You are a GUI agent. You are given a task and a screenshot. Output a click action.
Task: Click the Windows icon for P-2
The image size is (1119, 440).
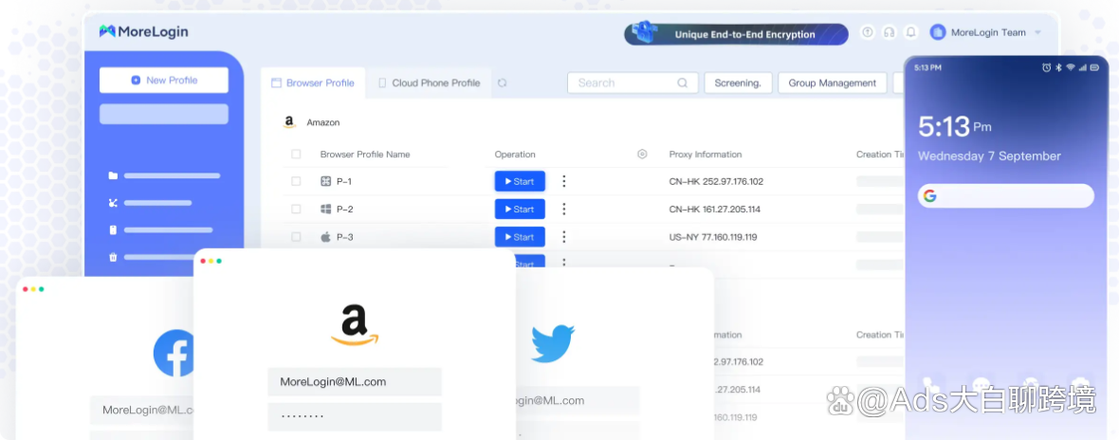pyautogui.click(x=325, y=209)
